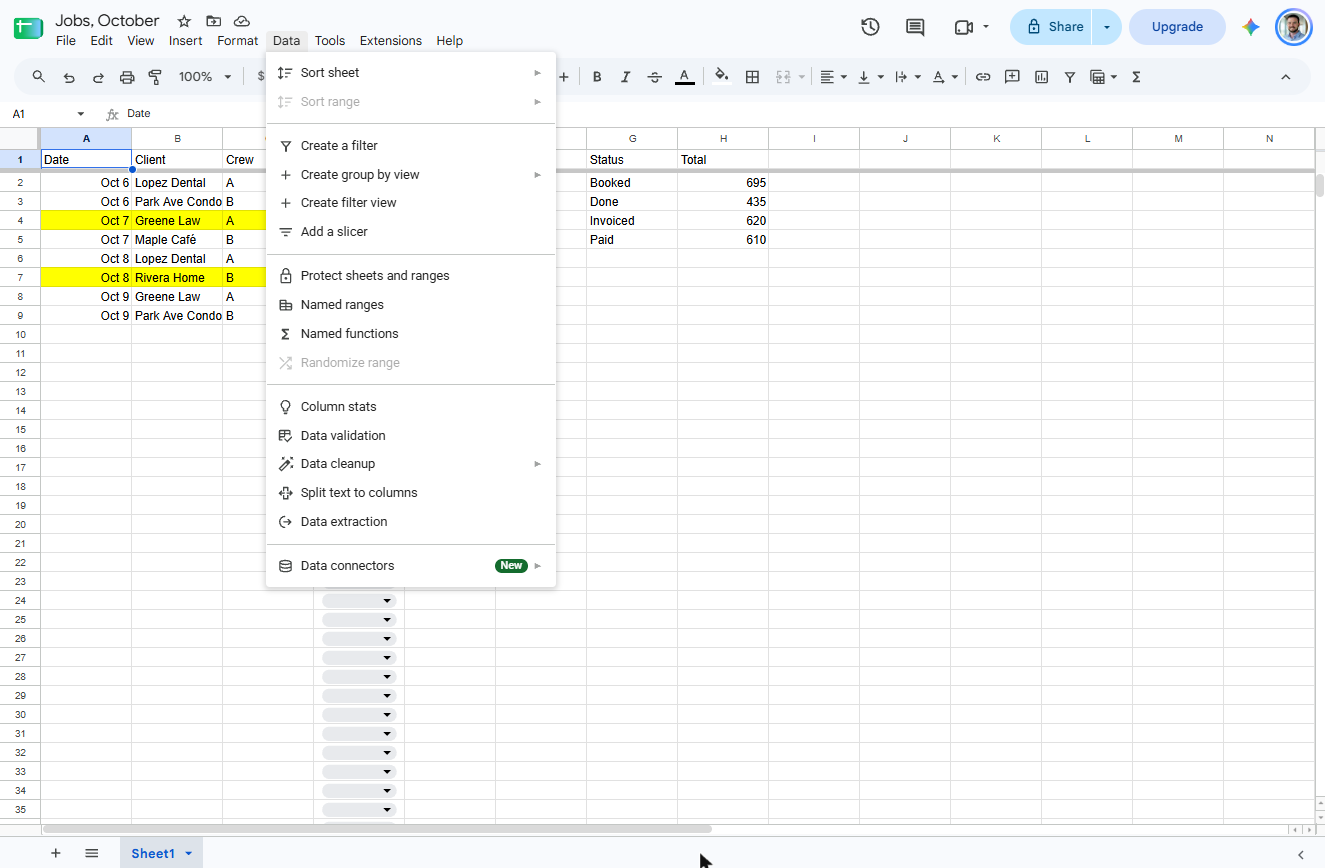Open the all sheets list button
The height and width of the screenshot is (868, 1325).
92,853
